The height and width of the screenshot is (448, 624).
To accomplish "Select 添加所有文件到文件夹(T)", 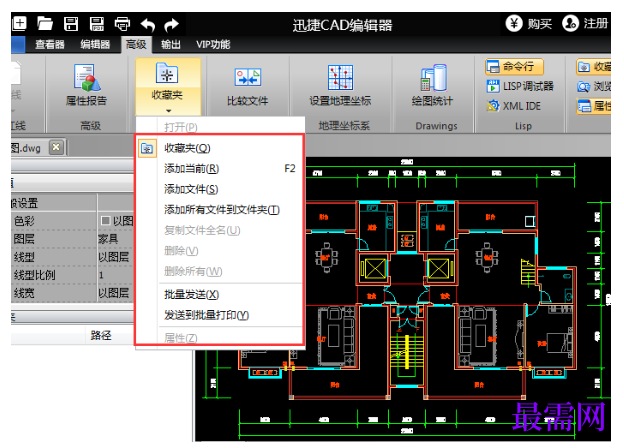I will (x=220, y=210).
